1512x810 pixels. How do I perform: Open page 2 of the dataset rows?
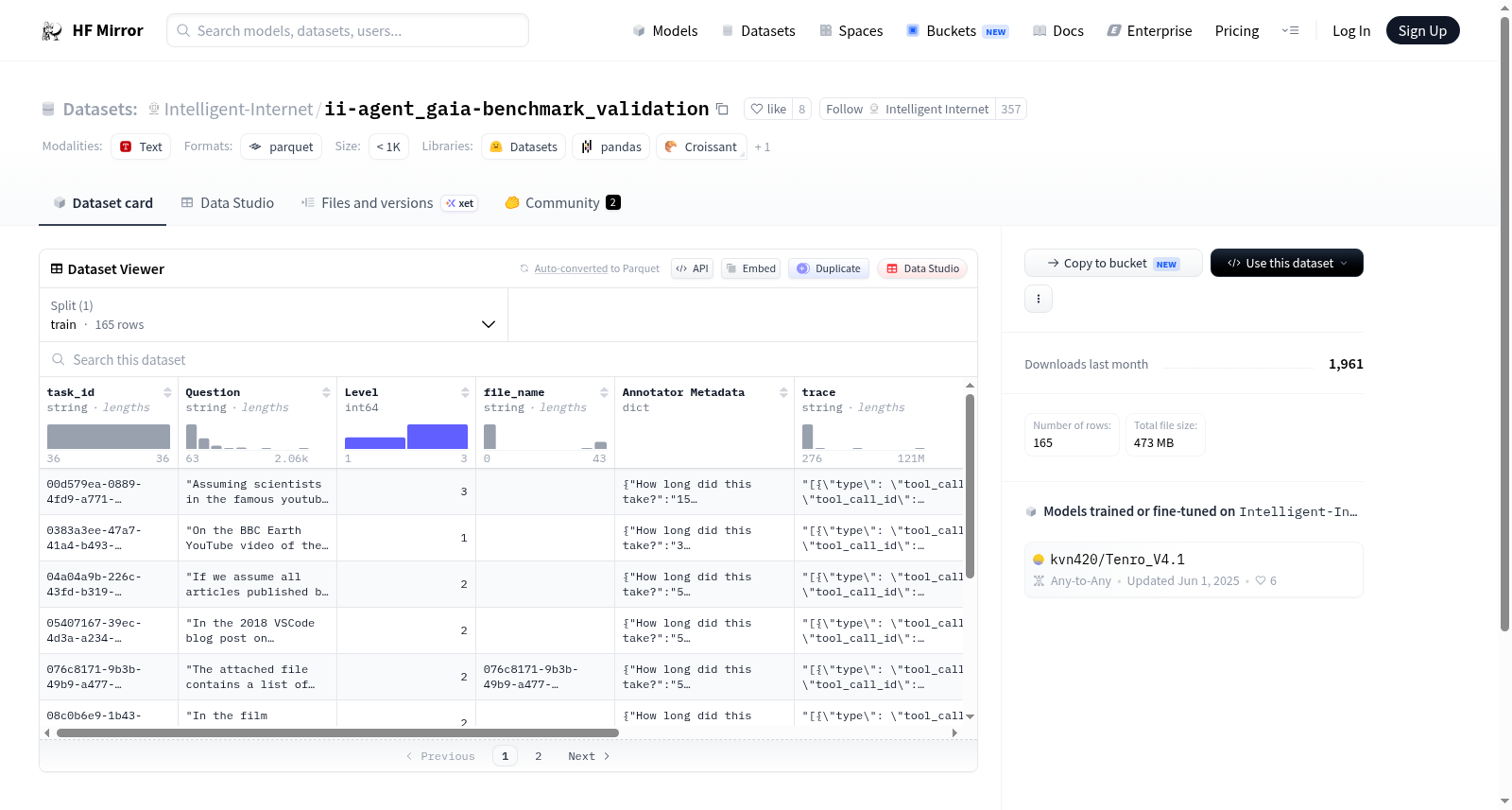(x=539, y=756)
